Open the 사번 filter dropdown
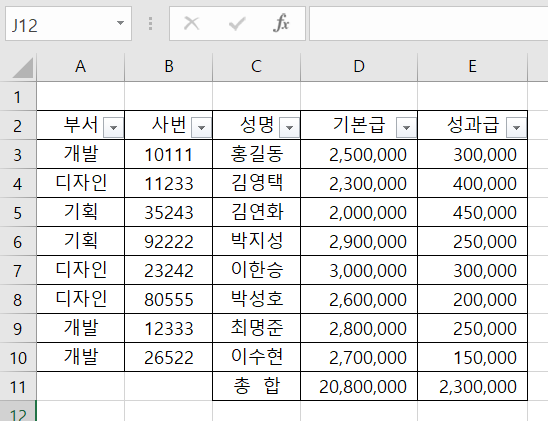548x421 pixels. point(201,128)
